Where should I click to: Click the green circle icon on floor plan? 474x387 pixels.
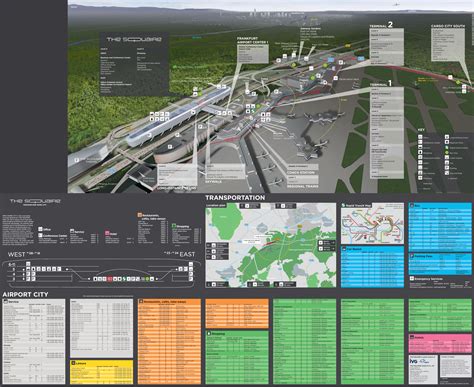click(147, 279)
